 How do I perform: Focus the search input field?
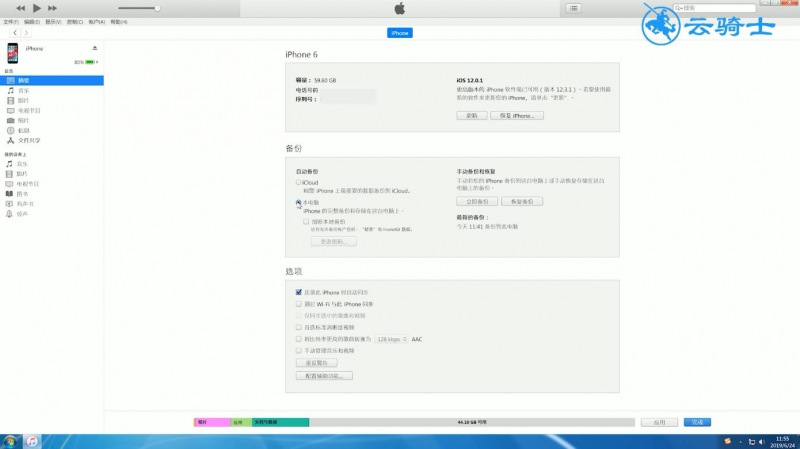tap(714, 8)
